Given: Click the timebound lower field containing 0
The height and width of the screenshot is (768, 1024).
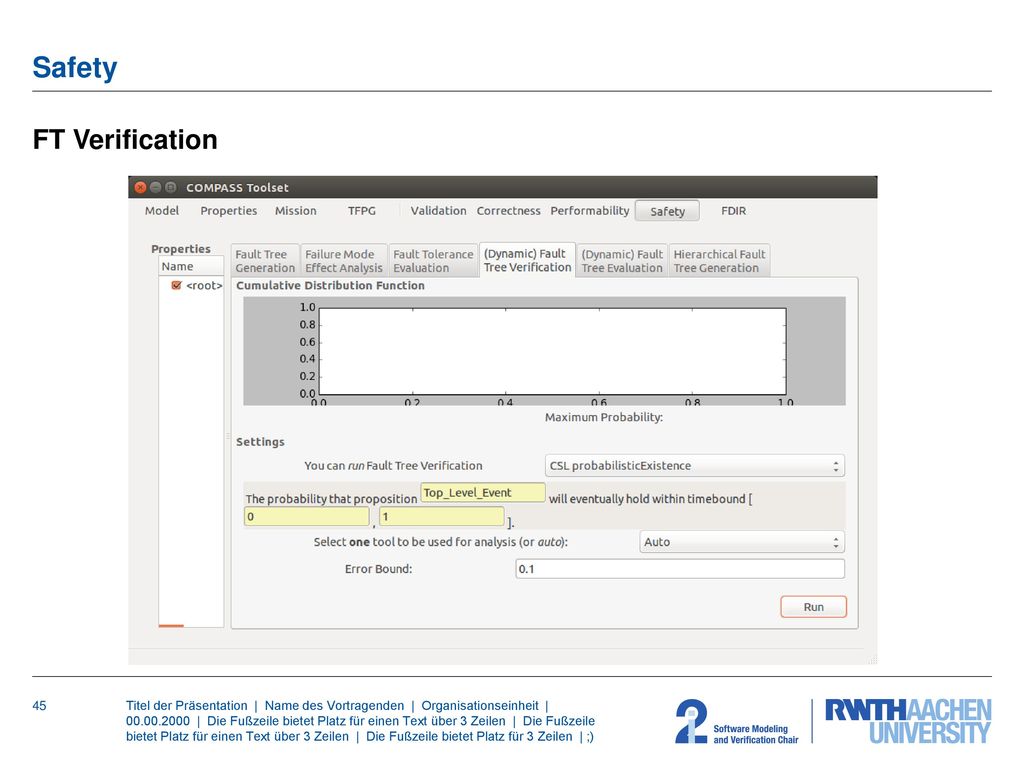Looking at the screenshot, I should click(306, 517).
